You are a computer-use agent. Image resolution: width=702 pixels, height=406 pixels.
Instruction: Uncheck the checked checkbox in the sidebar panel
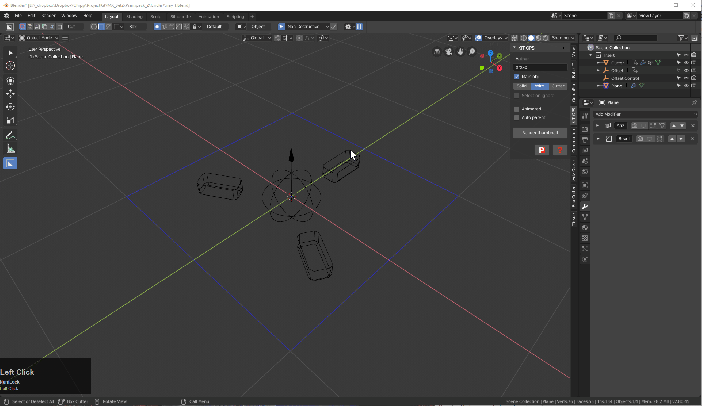(517, 76)
